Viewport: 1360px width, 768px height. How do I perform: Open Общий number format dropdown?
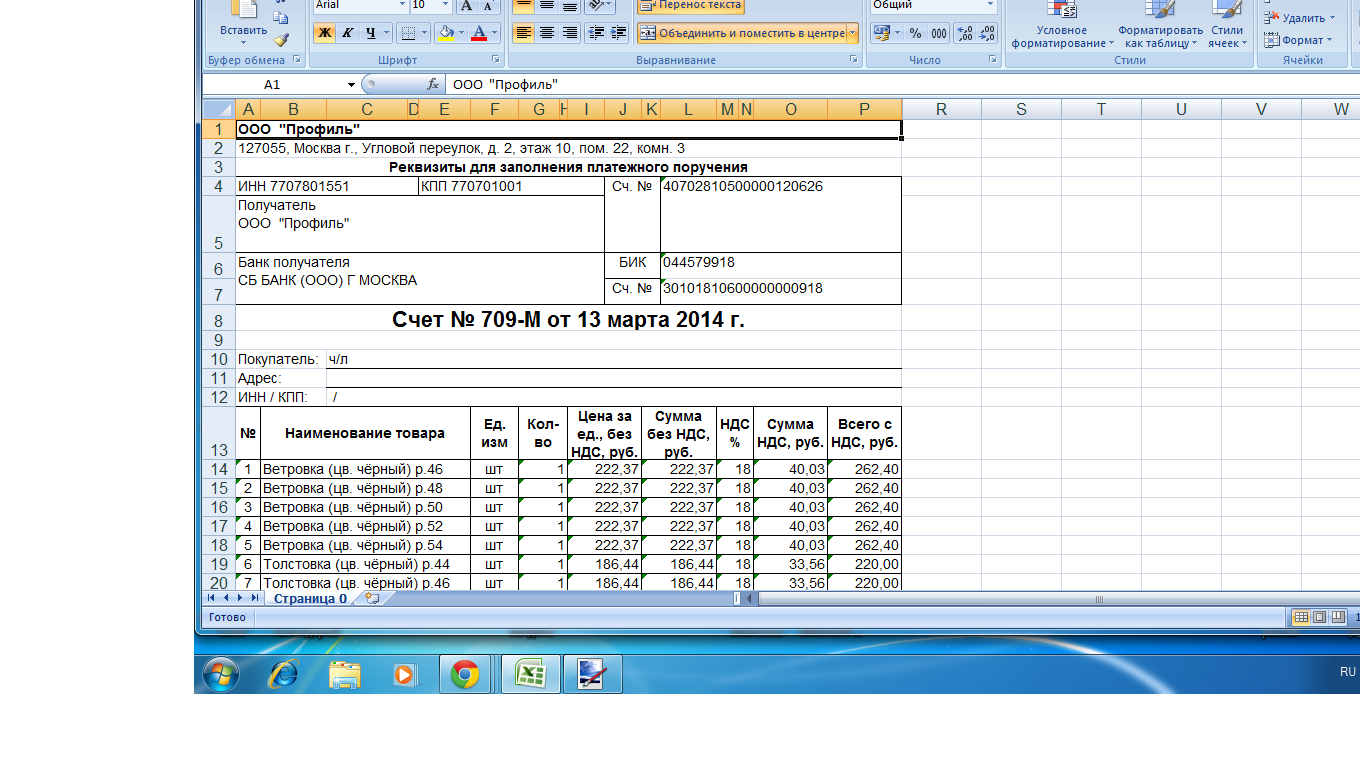990,6
